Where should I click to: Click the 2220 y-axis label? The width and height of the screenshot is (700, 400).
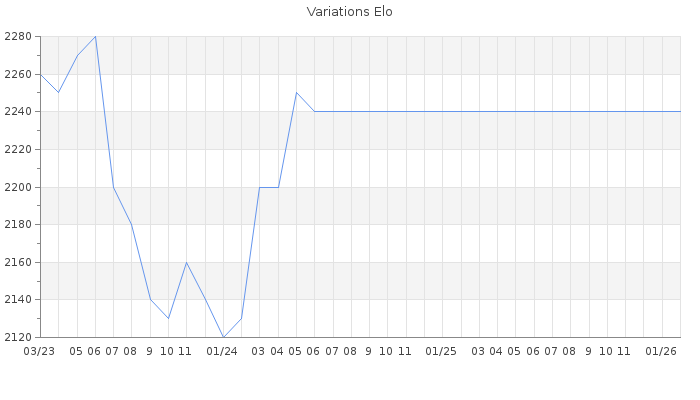pyautogui.click(x=18, y=149)
